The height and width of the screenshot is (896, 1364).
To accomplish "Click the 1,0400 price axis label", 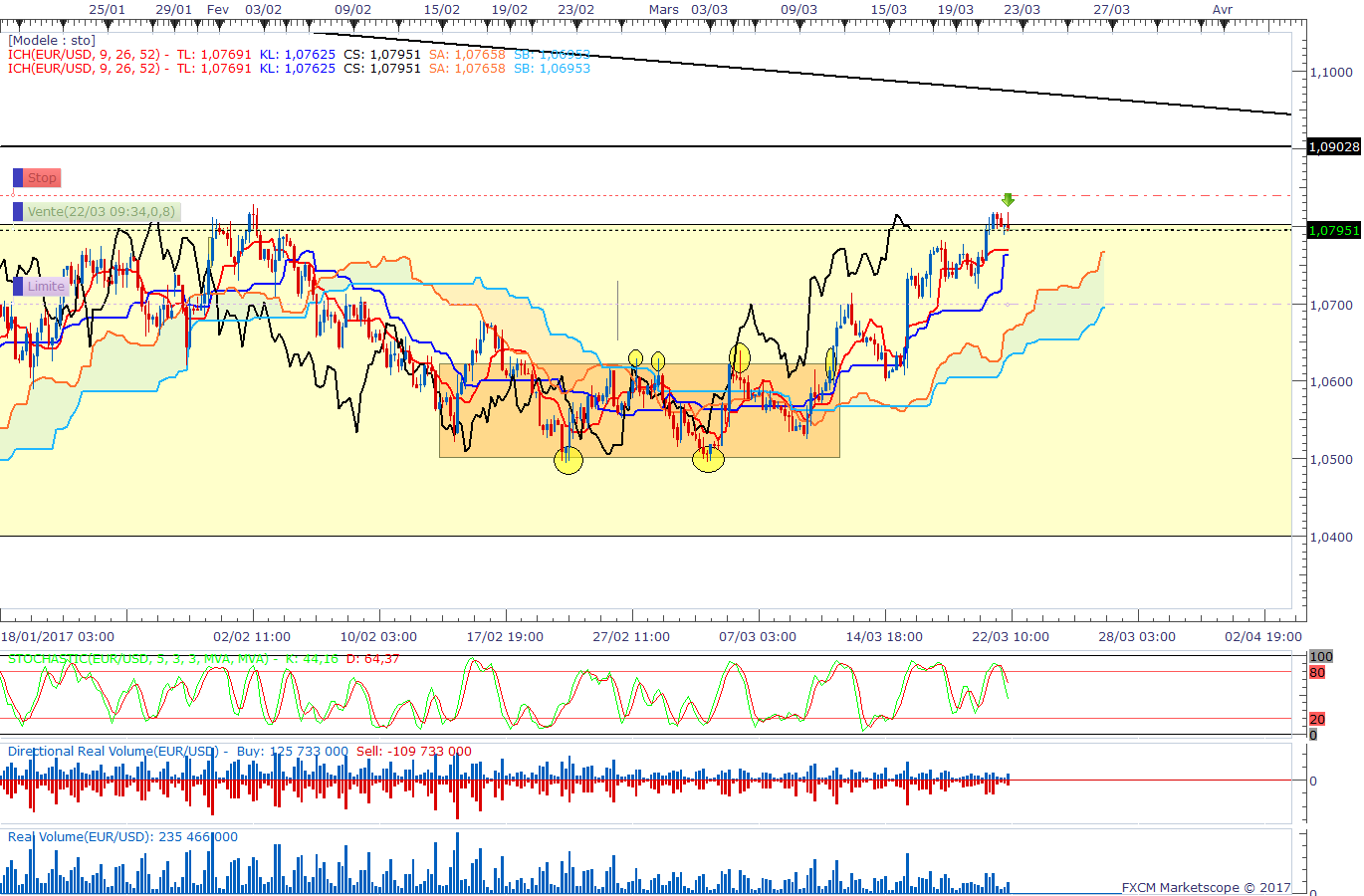I will [1331, 537].
